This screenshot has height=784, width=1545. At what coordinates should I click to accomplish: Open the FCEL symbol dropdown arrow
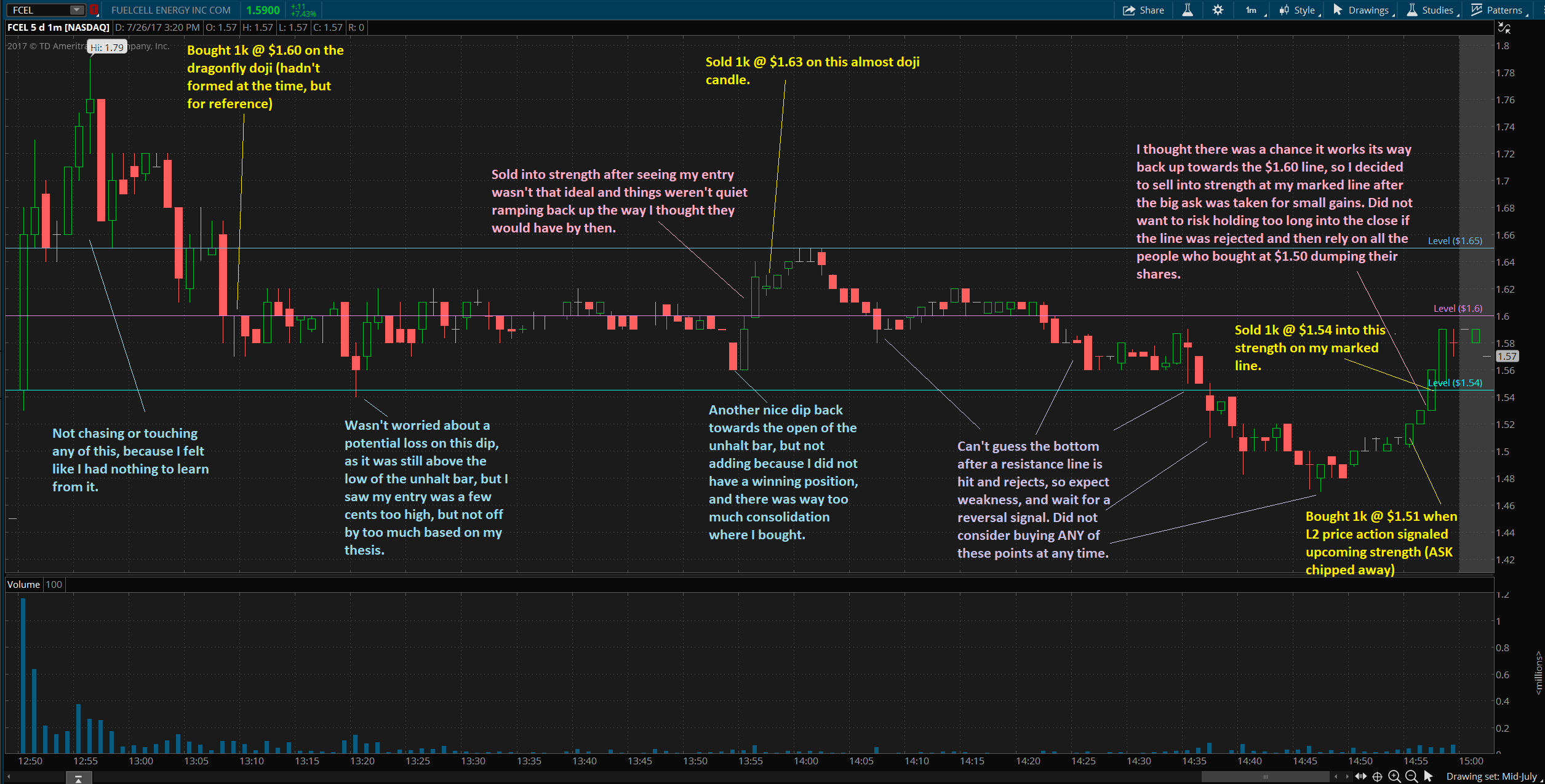(x=76, y=10)
